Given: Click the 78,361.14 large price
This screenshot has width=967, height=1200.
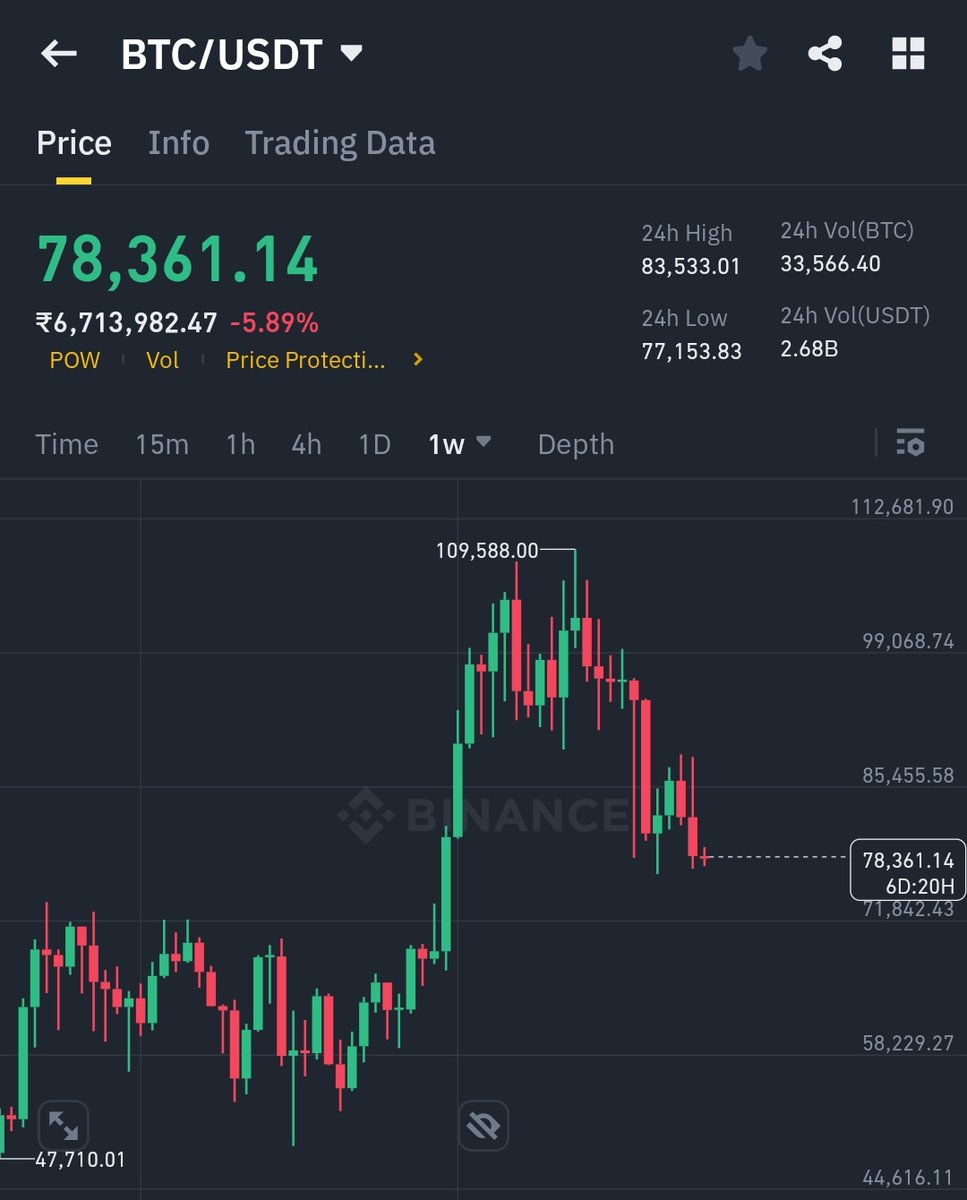Looking at the screenshot, I should click(177, 260).
